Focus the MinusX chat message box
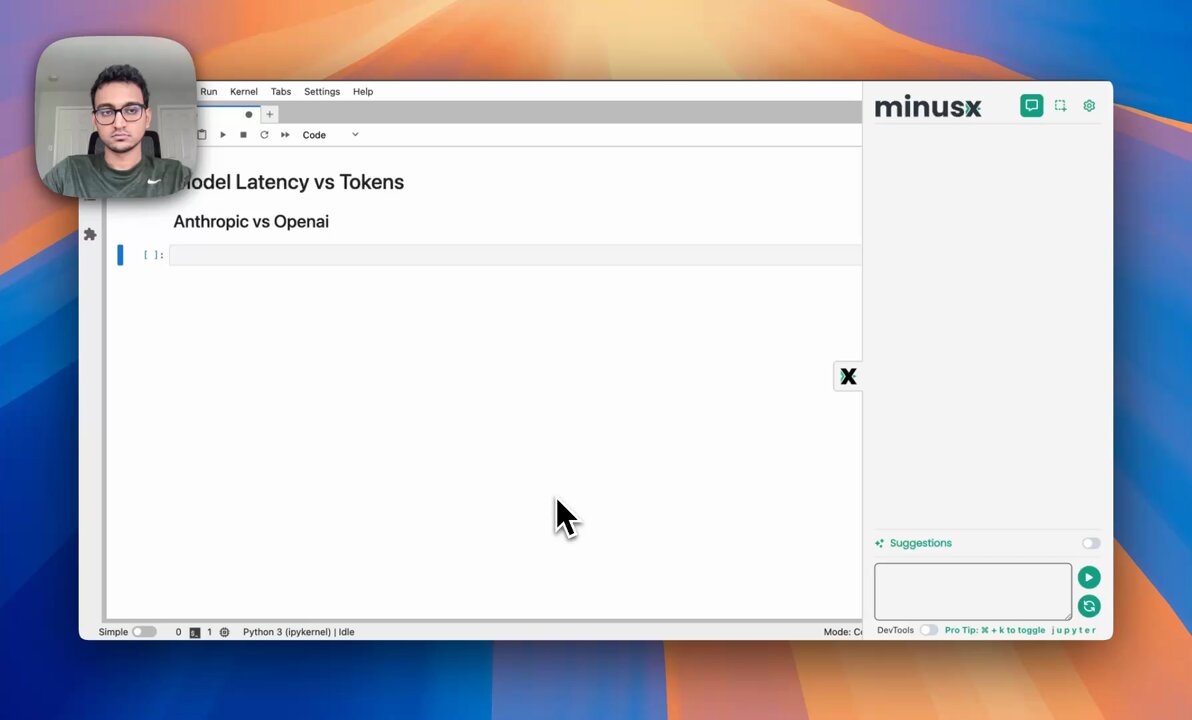 (973, 592)
